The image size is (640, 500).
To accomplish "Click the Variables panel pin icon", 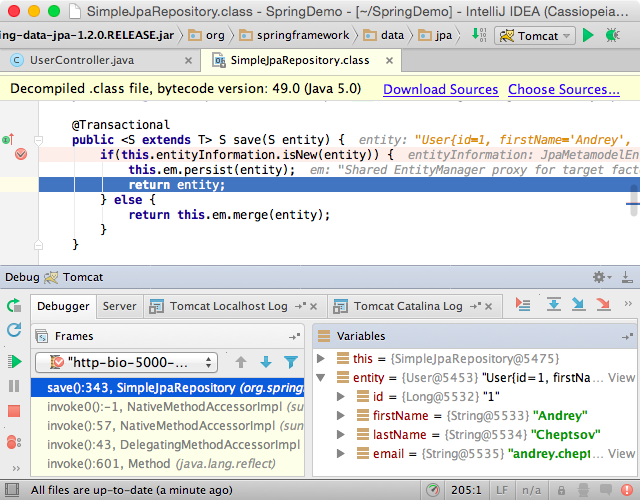I will [627, 337].
